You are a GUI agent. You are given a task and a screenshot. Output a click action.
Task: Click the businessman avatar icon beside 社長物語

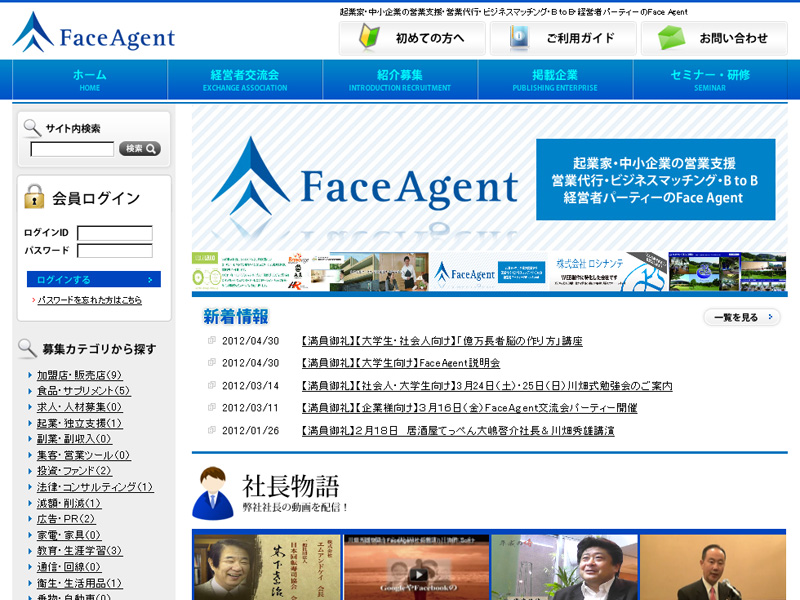click(213, 493)
